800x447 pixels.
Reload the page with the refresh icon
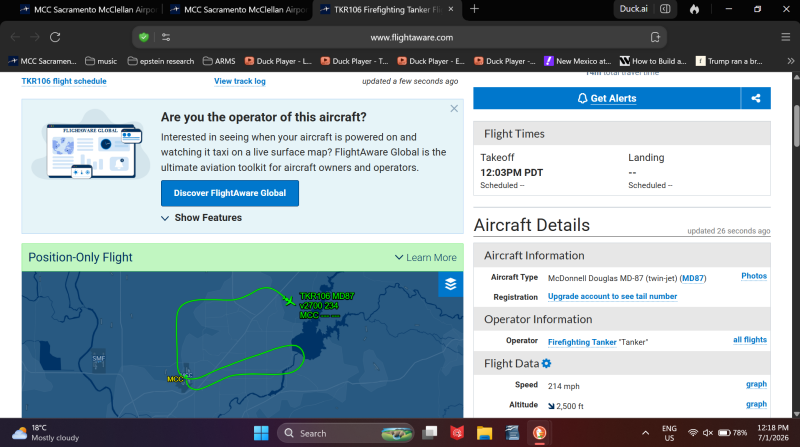(55, 37)
